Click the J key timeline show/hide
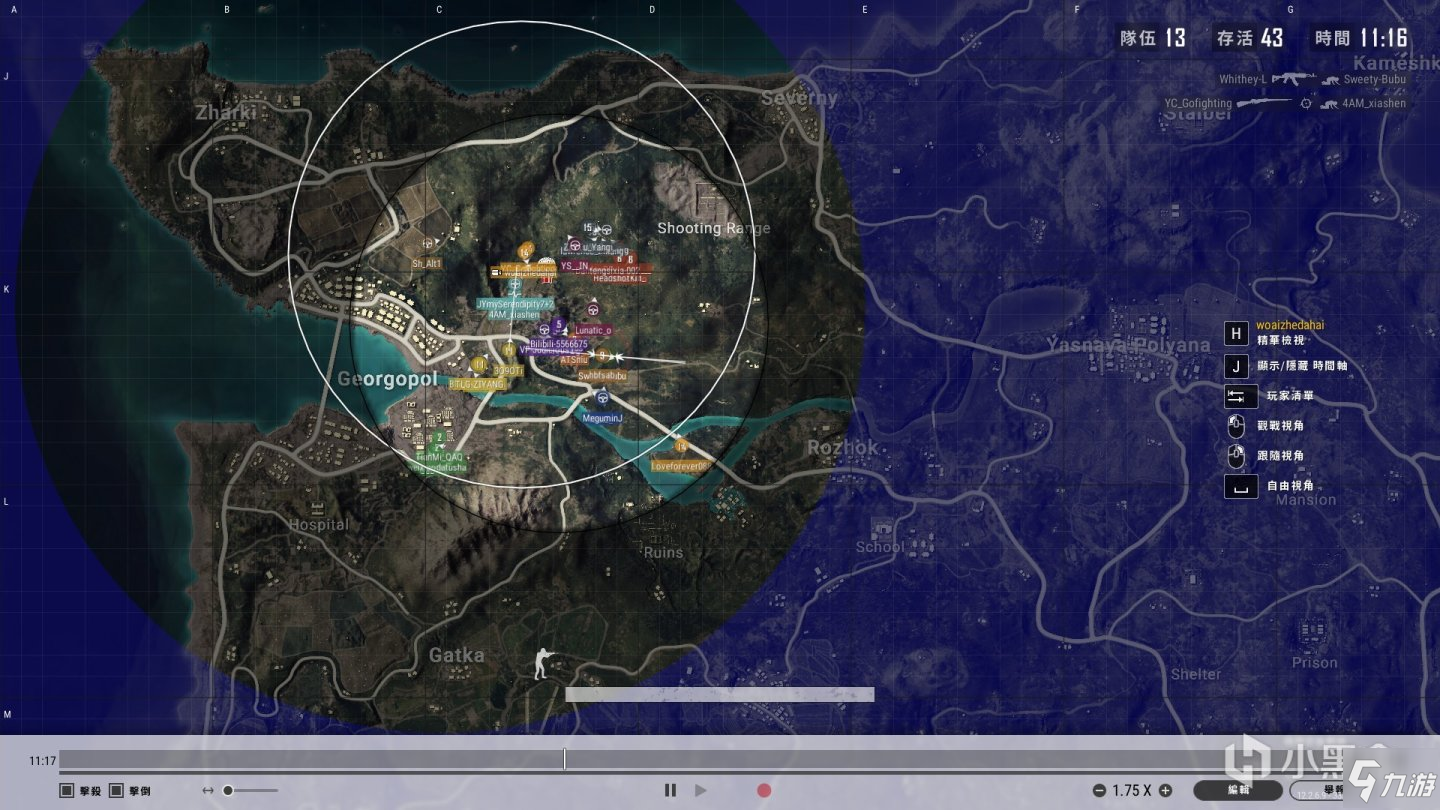 (1237, 366)
